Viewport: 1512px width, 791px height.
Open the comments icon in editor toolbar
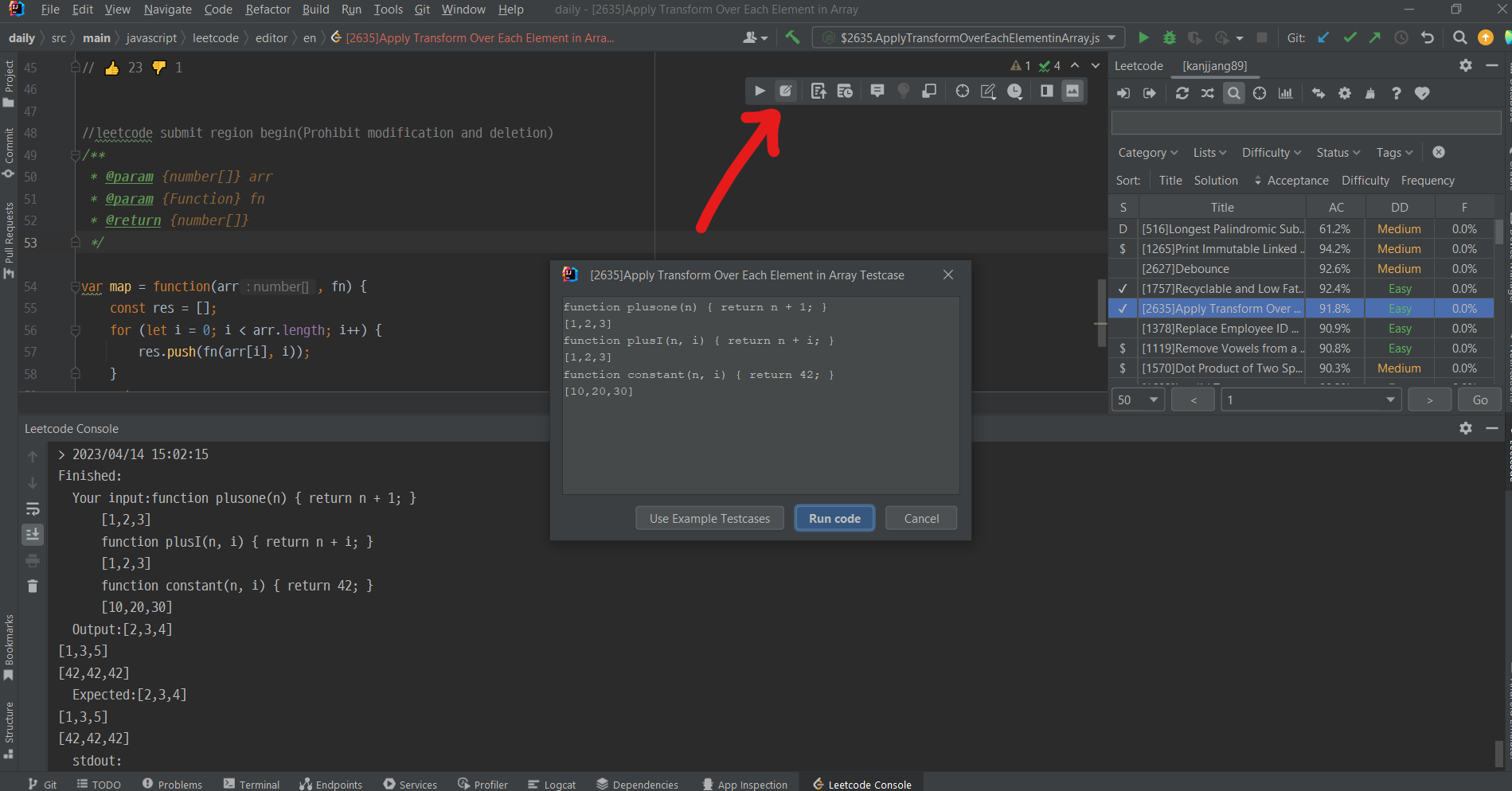coord(877,91)
